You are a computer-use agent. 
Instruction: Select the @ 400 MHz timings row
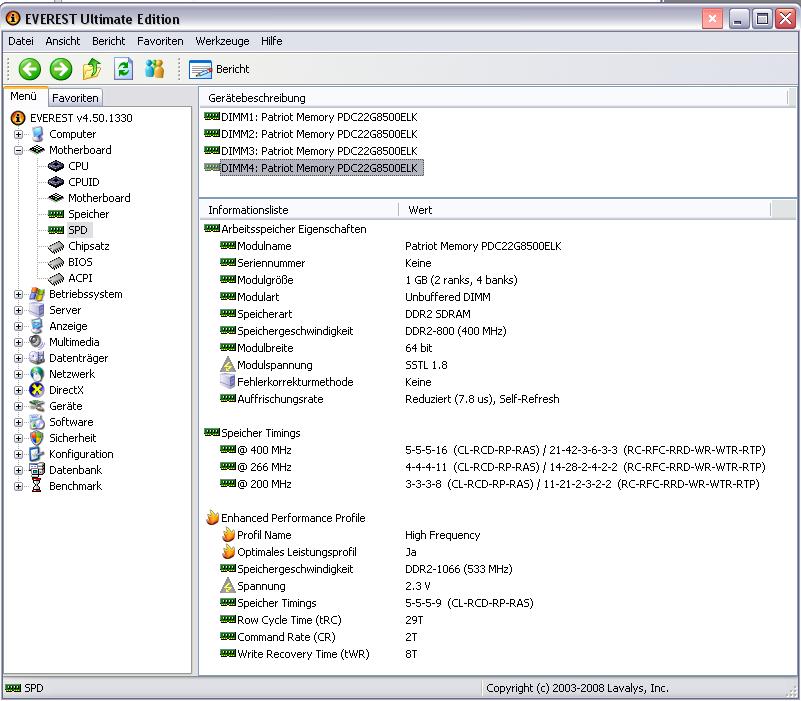492,450
